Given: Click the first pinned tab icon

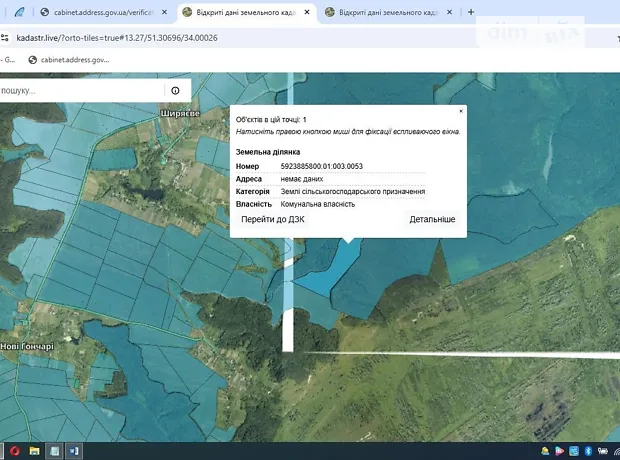Looking at the screenshot, I should (18, 13).
